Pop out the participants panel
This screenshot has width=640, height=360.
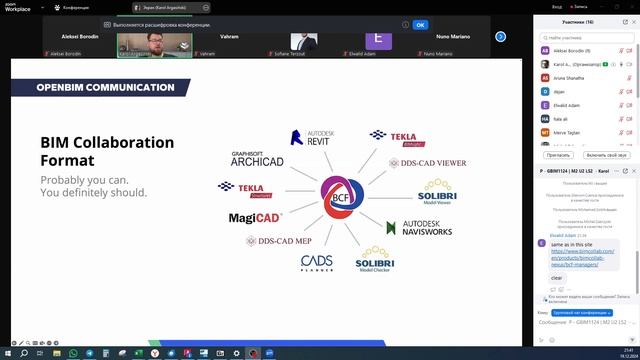[x=625, y=22]
